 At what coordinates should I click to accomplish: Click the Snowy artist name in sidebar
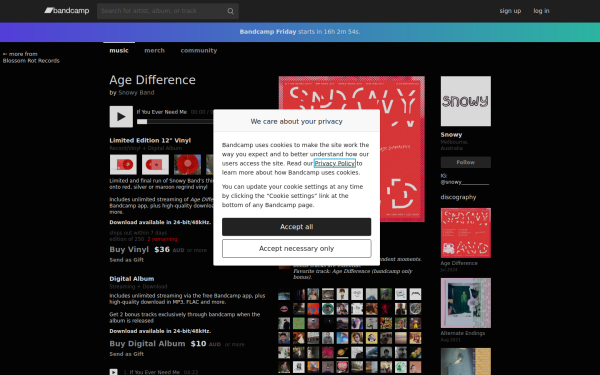pos(451,135)
